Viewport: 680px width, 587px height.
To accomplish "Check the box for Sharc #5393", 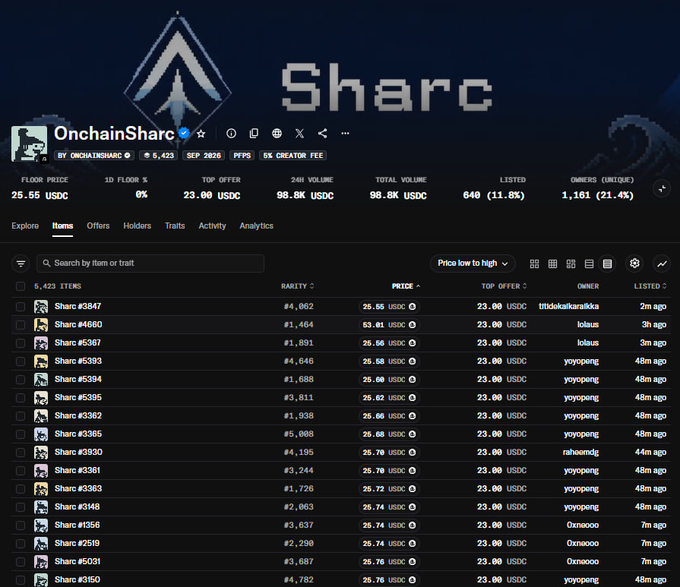I will click(20, 361).
